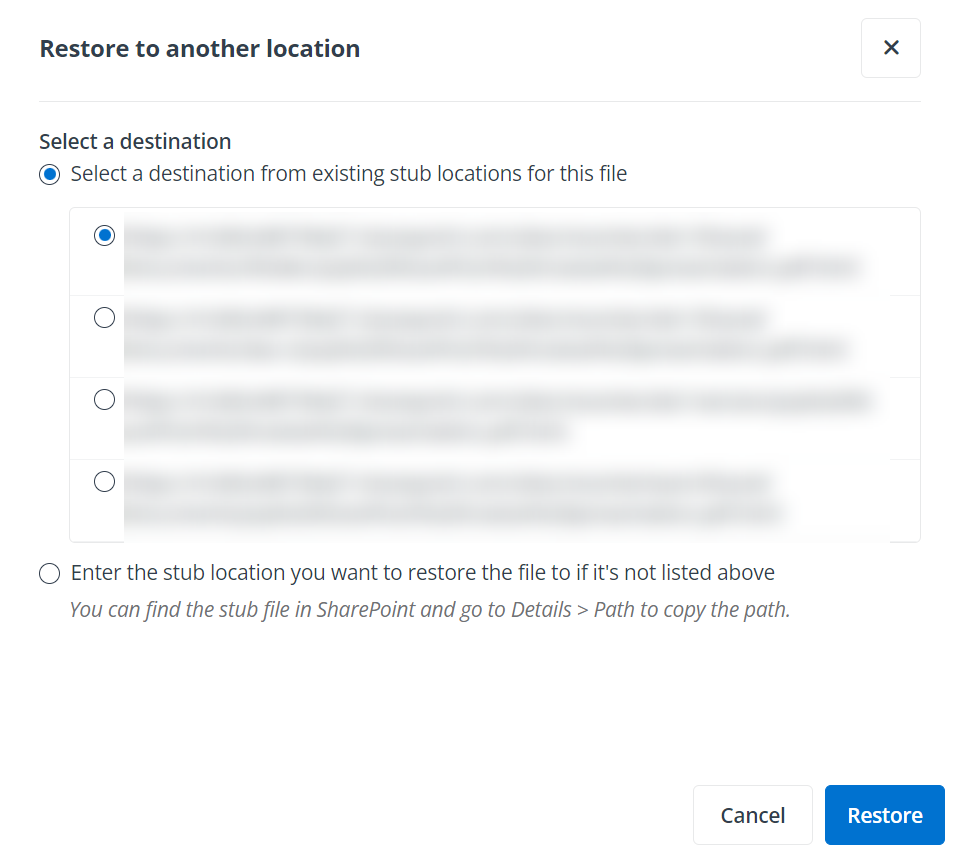
Task: Choose the option to enter a stub location manually
Action: click(49, 573)
